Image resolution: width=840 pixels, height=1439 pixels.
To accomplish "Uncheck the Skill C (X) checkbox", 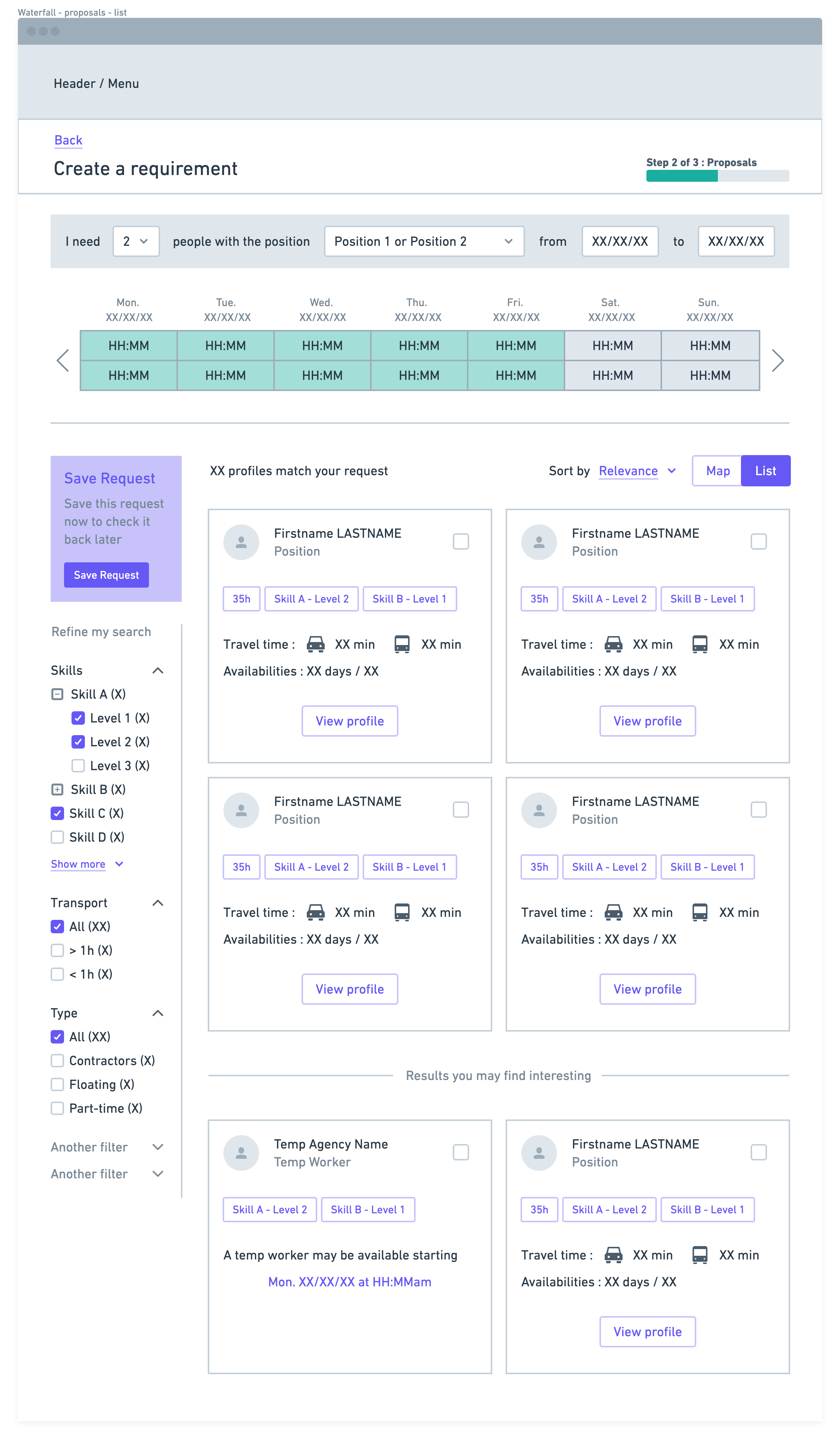I will coord(57,813).
